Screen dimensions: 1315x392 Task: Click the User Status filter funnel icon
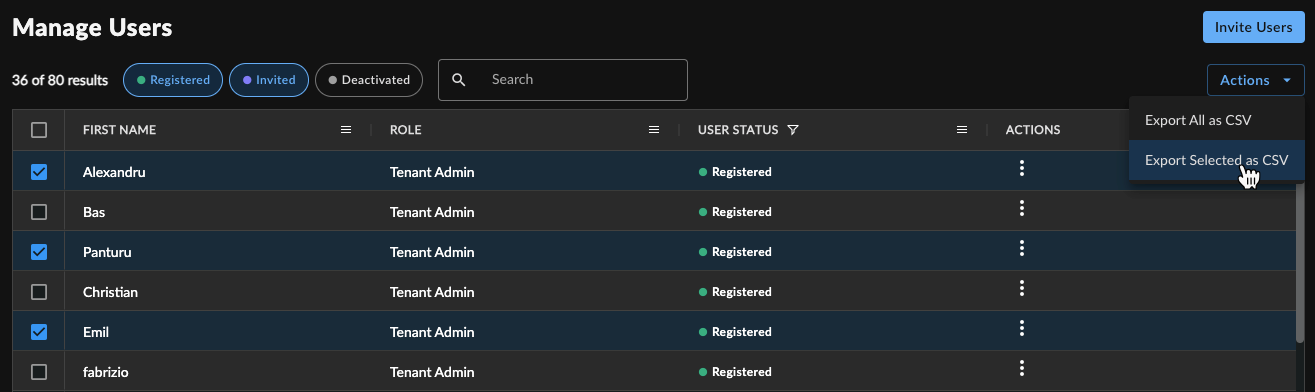pos(792,130)
